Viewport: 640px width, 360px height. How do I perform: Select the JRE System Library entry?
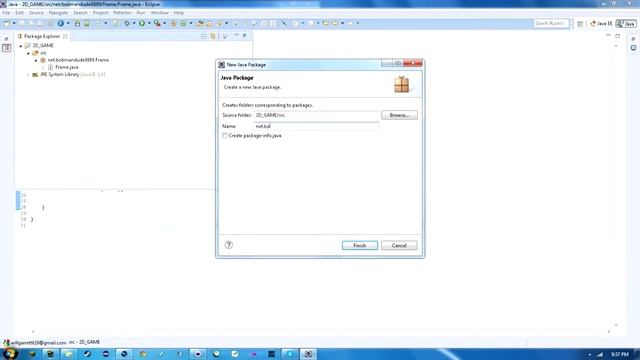69,74
